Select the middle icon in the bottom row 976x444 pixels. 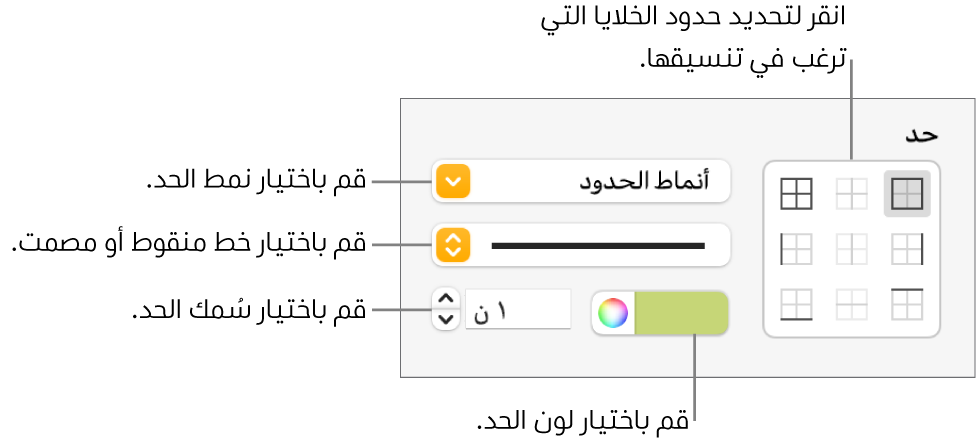[851, 302]
